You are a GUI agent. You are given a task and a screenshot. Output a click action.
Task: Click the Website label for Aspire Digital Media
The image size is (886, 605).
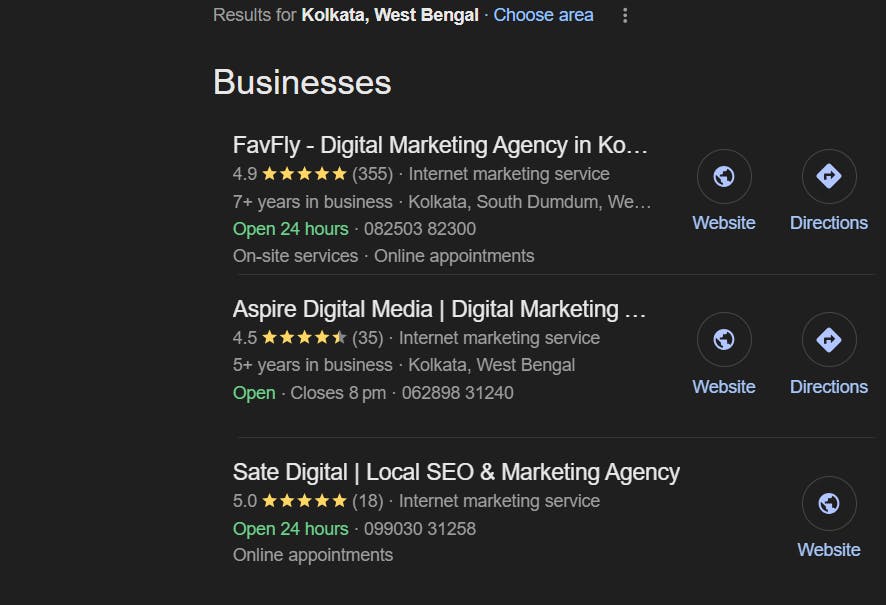point(724,387)
